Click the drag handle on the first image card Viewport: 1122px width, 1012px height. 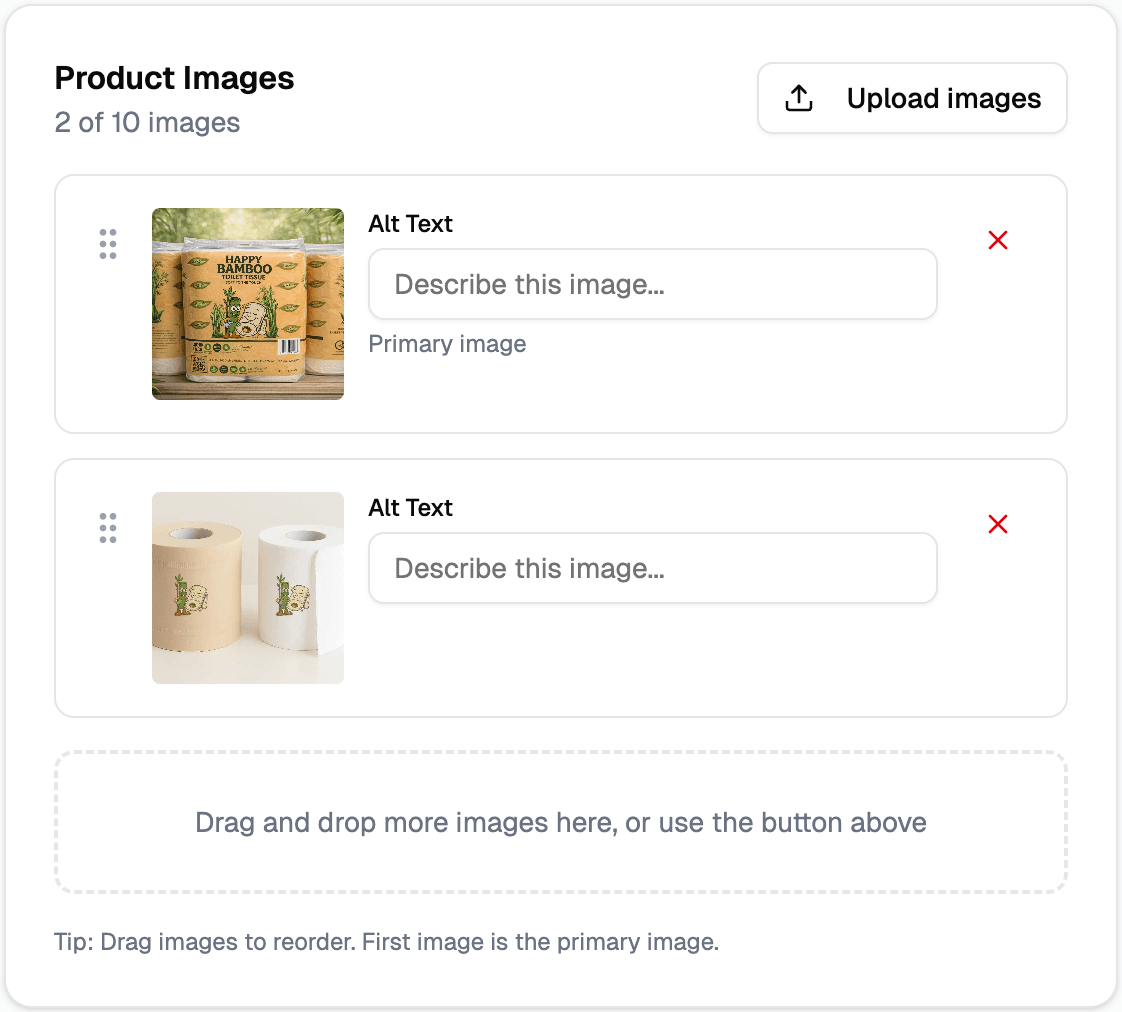tap(108, 243)
